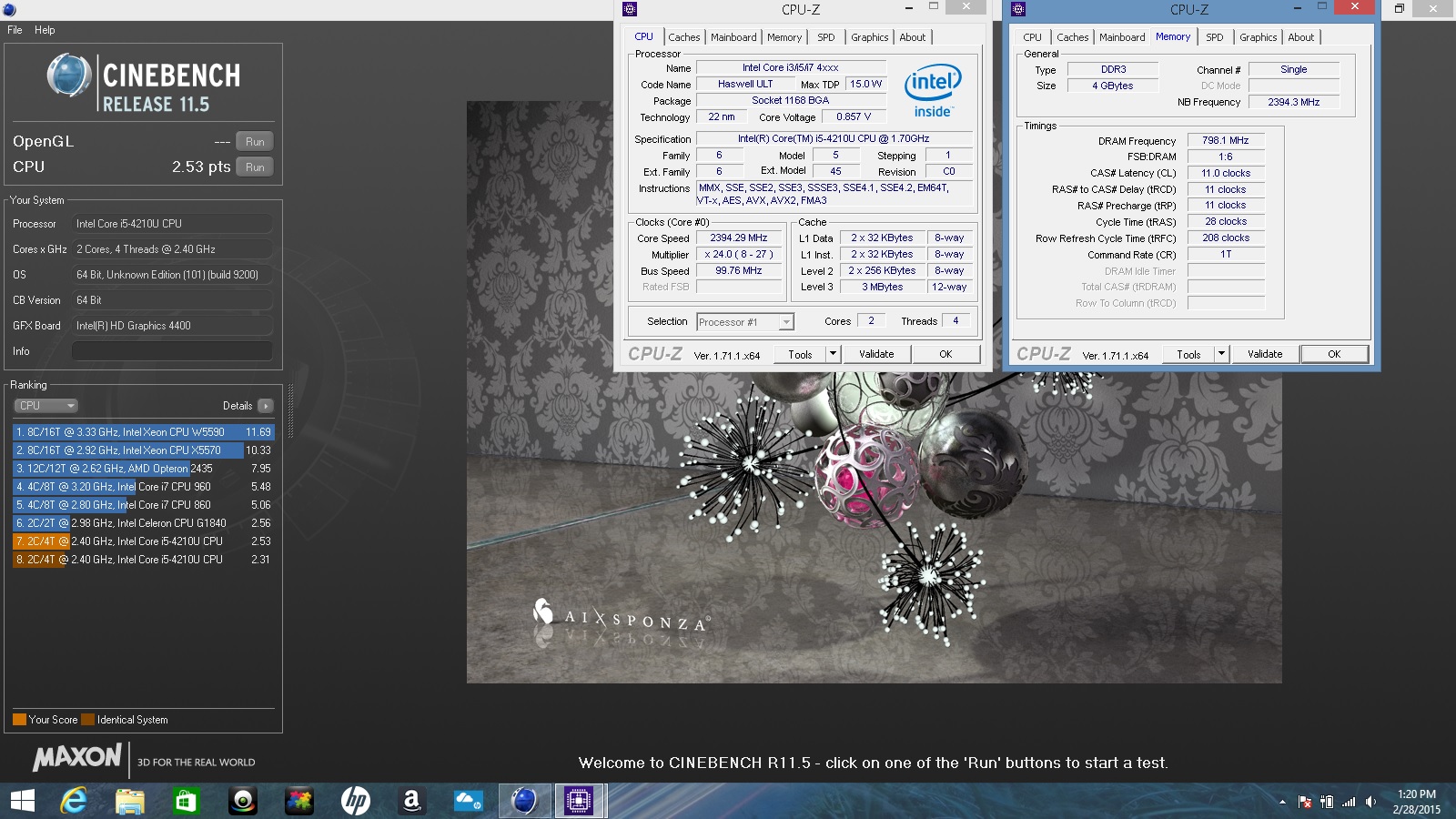This screenshot has height=819, width=1456.
Task: Open Graphics tab in right CPU-Z window
Action: [1259, 37]
